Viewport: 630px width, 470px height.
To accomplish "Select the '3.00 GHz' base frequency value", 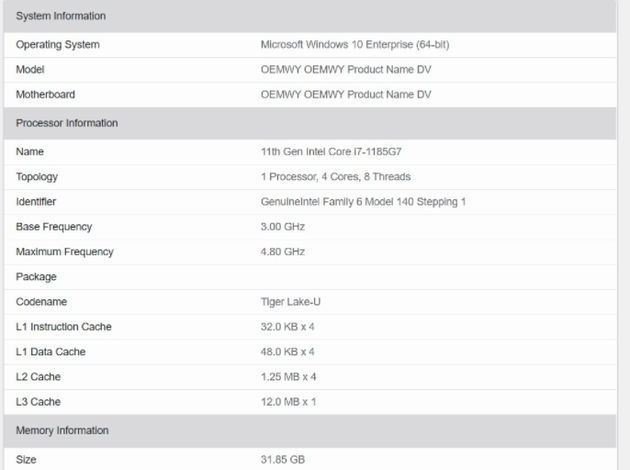I will (x=282, y=227).
